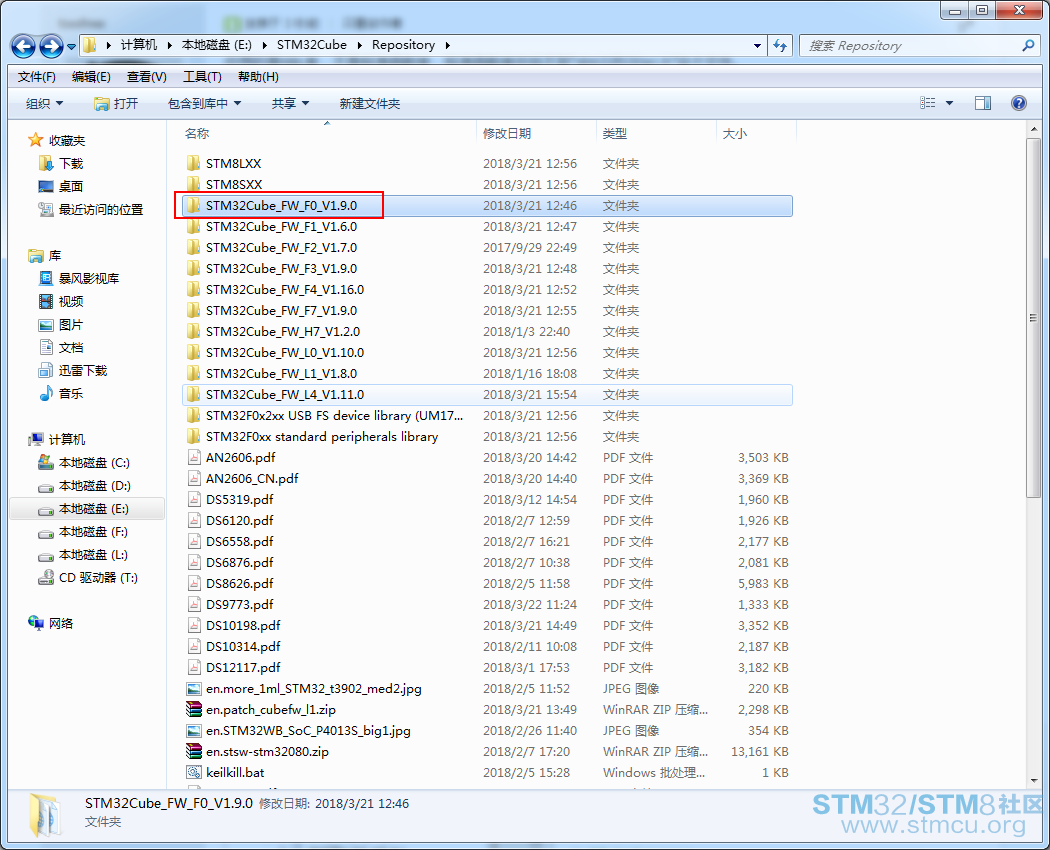Select the STM32Cube_FW_F1_V1.6.0 folder name
This screenshot has width=1050, height=850.
point(281,226)
